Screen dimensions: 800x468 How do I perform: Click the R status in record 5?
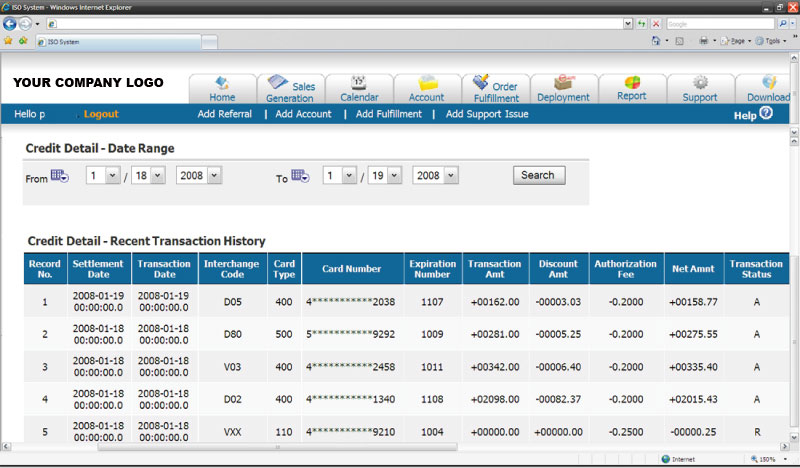pyautogui.click(x=757, y=432)
